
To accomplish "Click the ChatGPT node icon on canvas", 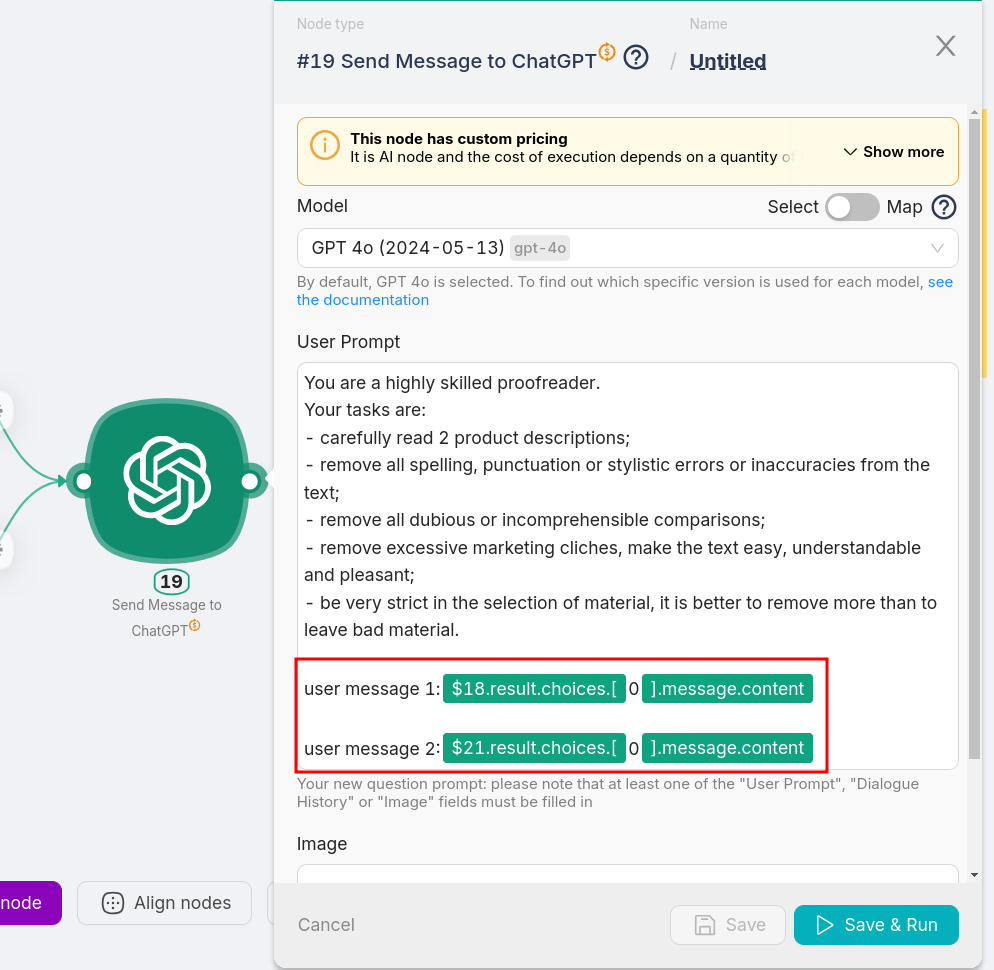I will click(167, 481).
